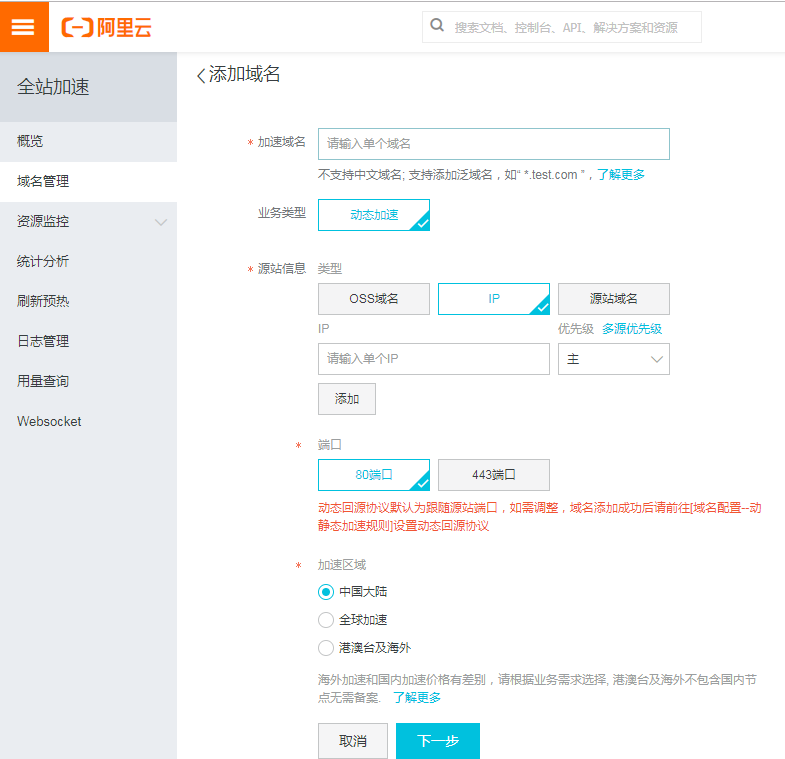785x759 pixels.
Task: Choose the 443端口 port option
Action: coord(493,475)
